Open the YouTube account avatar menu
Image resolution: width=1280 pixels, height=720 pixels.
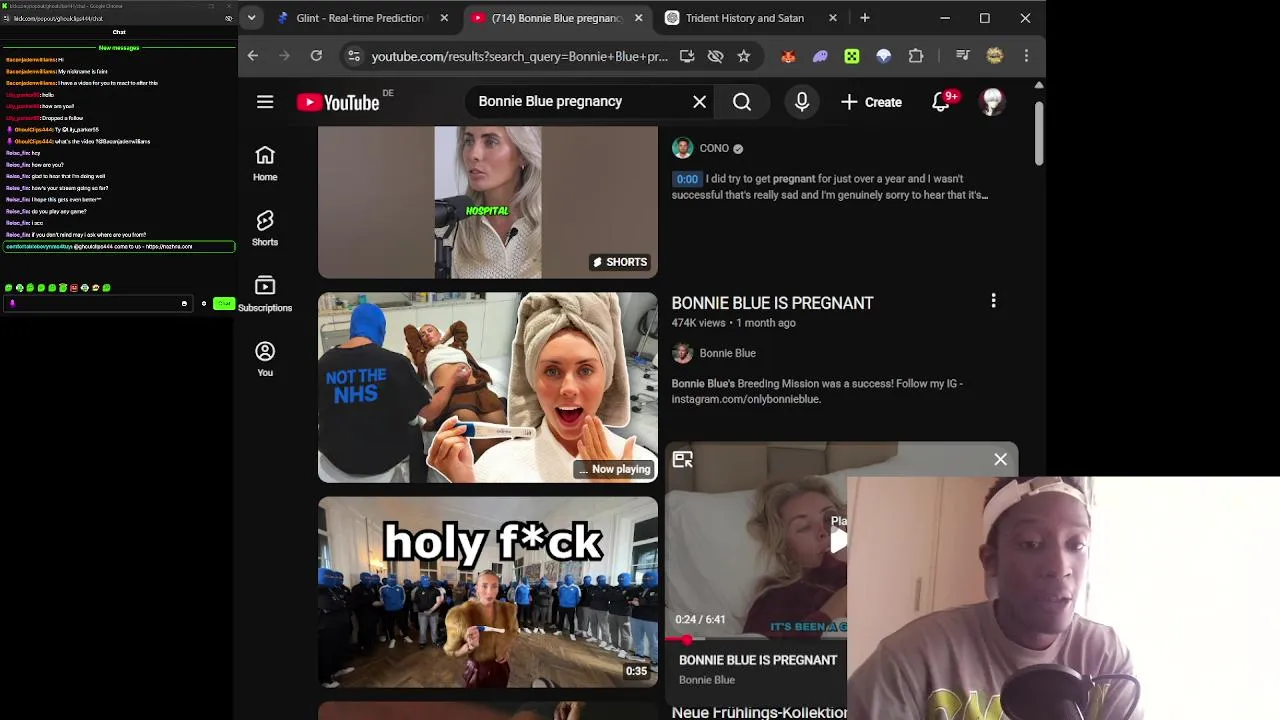click(992, 102)
